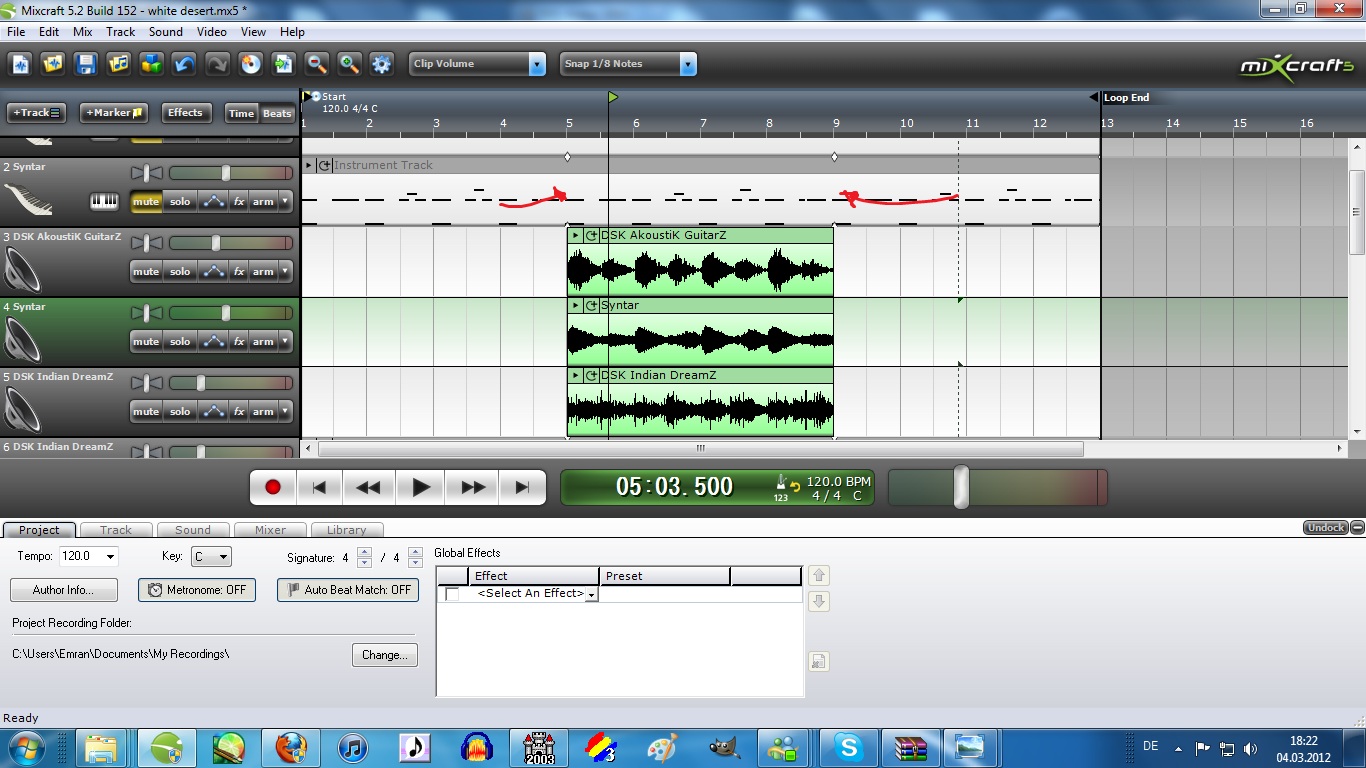
Task: Click the piano instrument image of track 2 Syntar
Action: tap(28, 199)
